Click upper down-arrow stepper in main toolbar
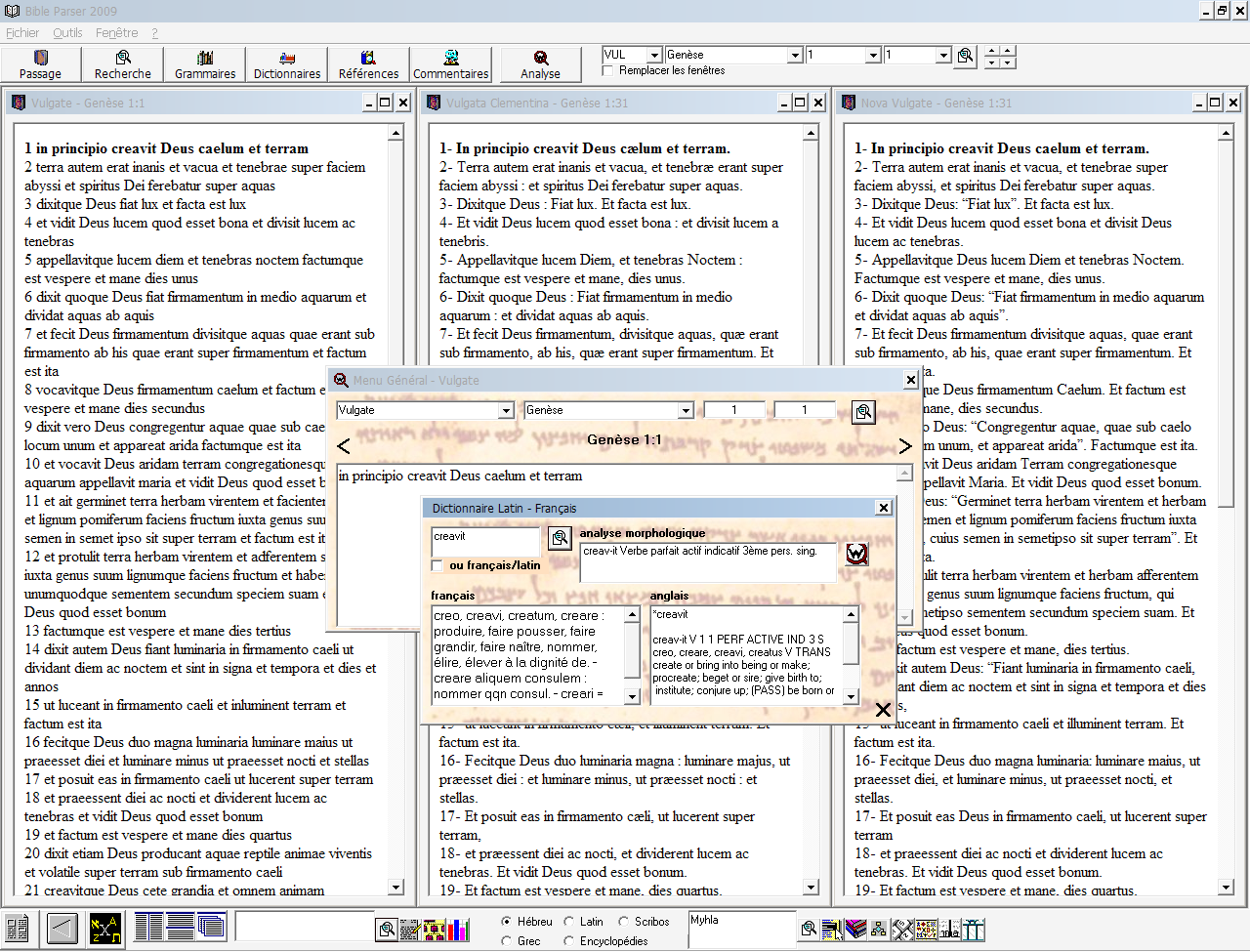Image resolution: width=1250 pixels, height=952 pixels. (991, 62)
